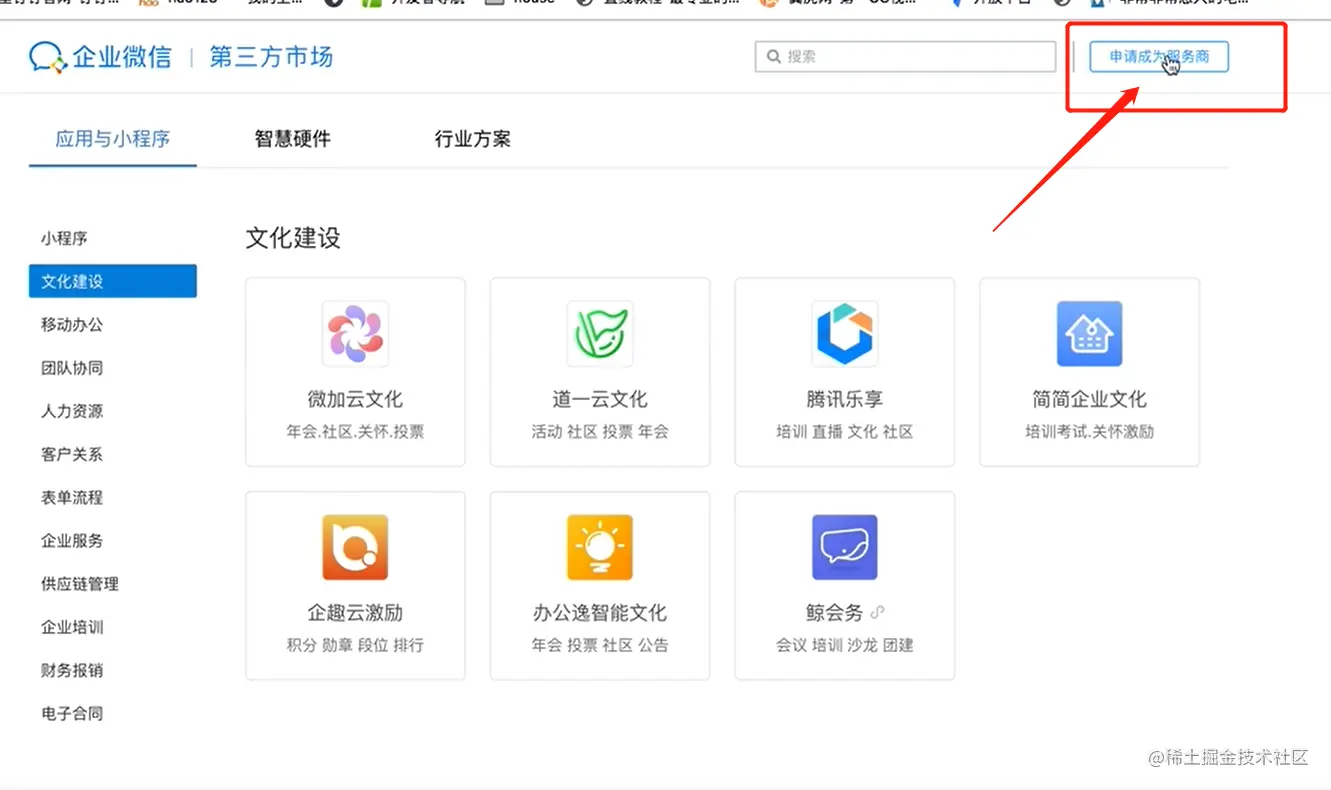The image size is (1331, 790).
Task: Click the 第三方市场 header title
Action: pos(271,57)
